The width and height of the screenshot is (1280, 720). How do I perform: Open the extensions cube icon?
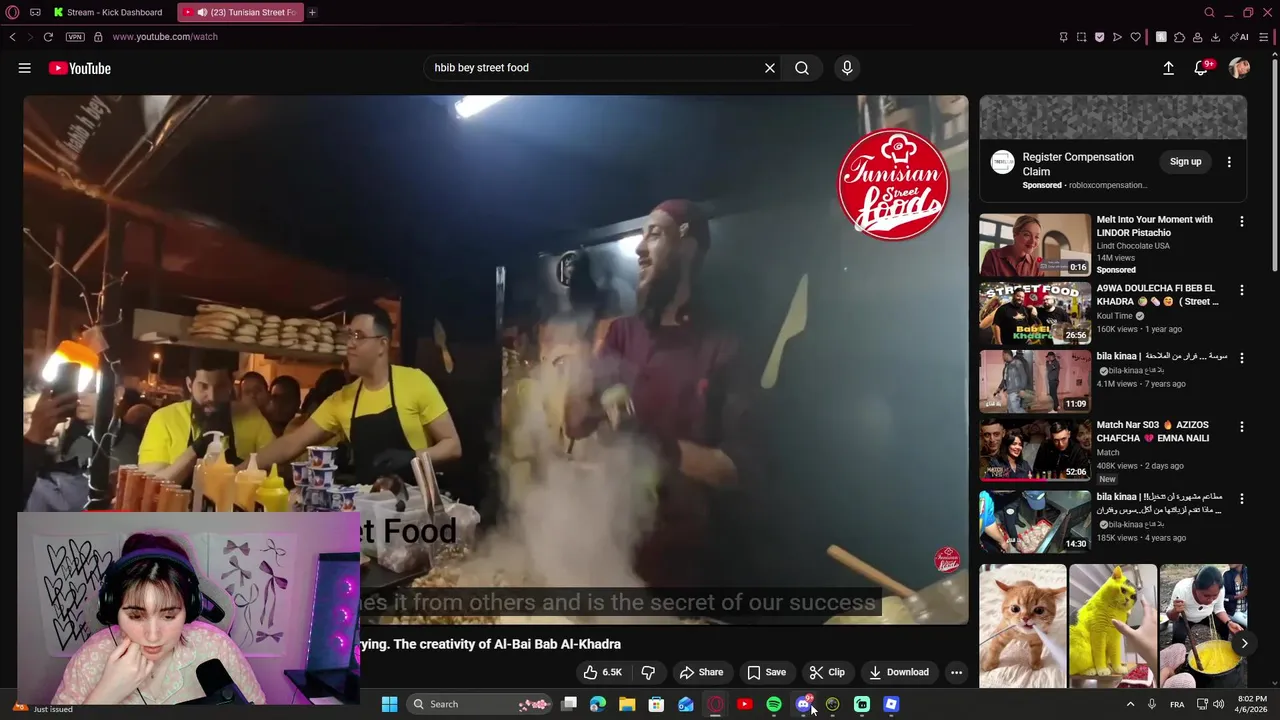pyautogui.click(x=1179, y=37)
